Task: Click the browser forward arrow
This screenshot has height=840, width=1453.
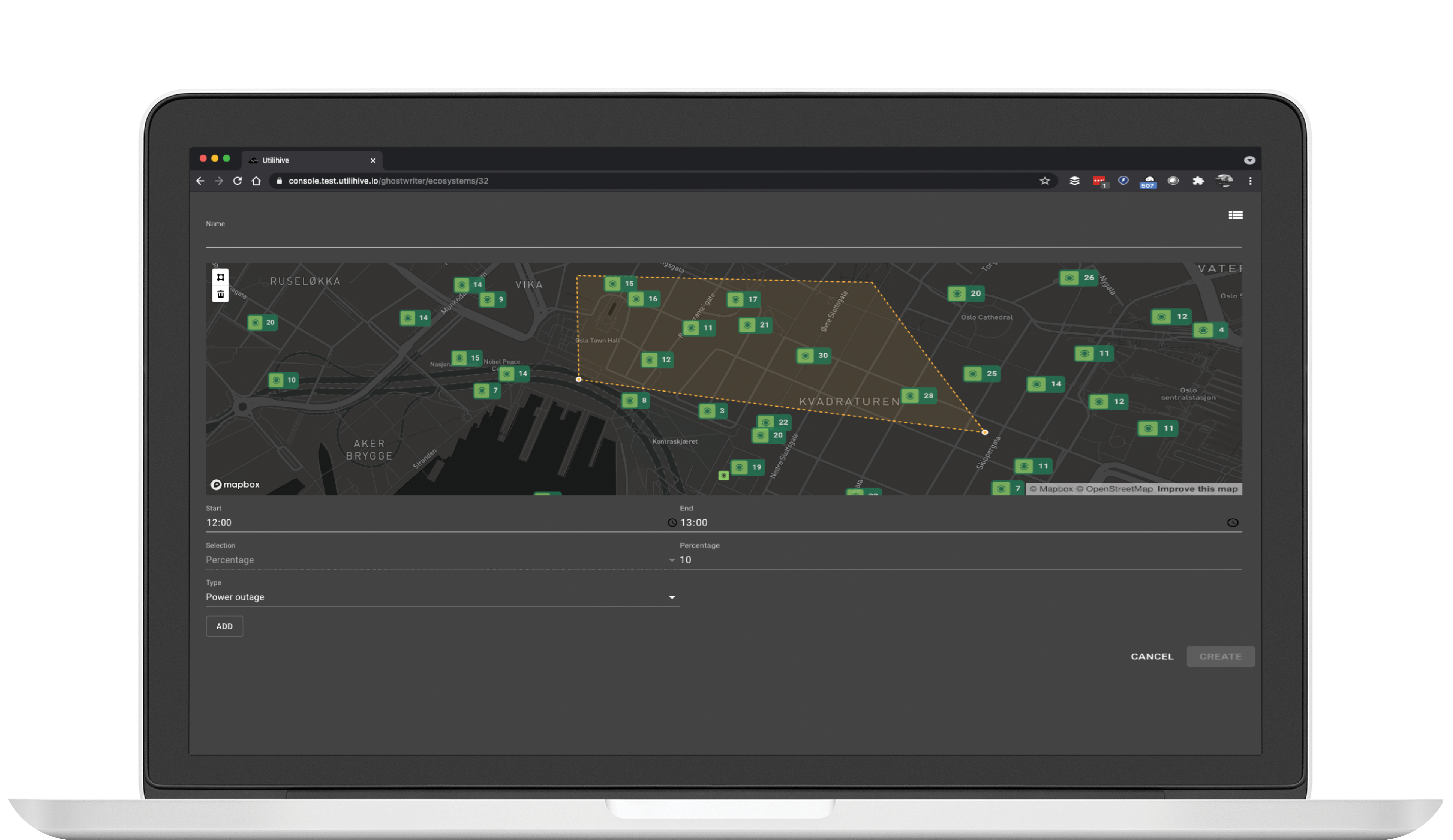Action: [x=219, y=181]
